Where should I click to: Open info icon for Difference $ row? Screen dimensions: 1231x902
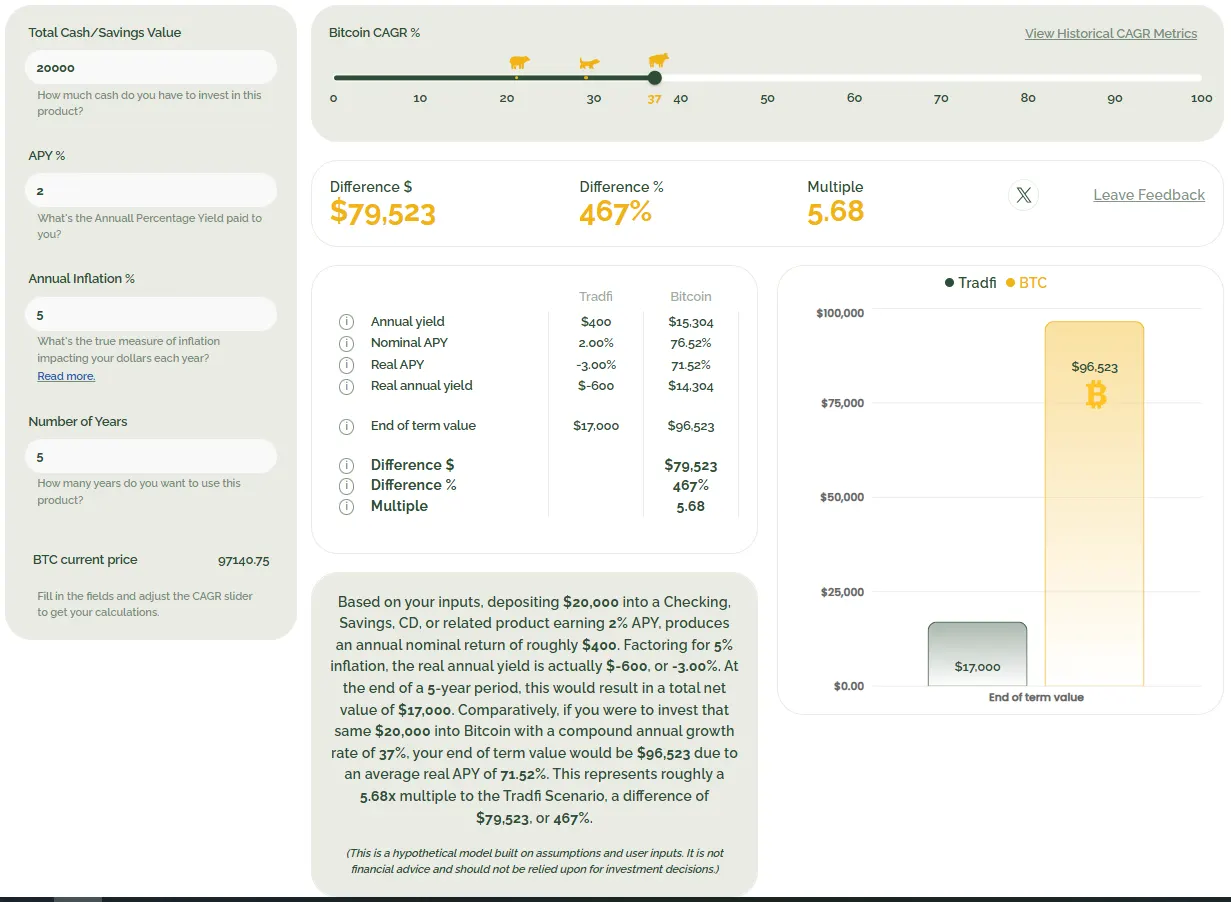(x=346, y=466)
